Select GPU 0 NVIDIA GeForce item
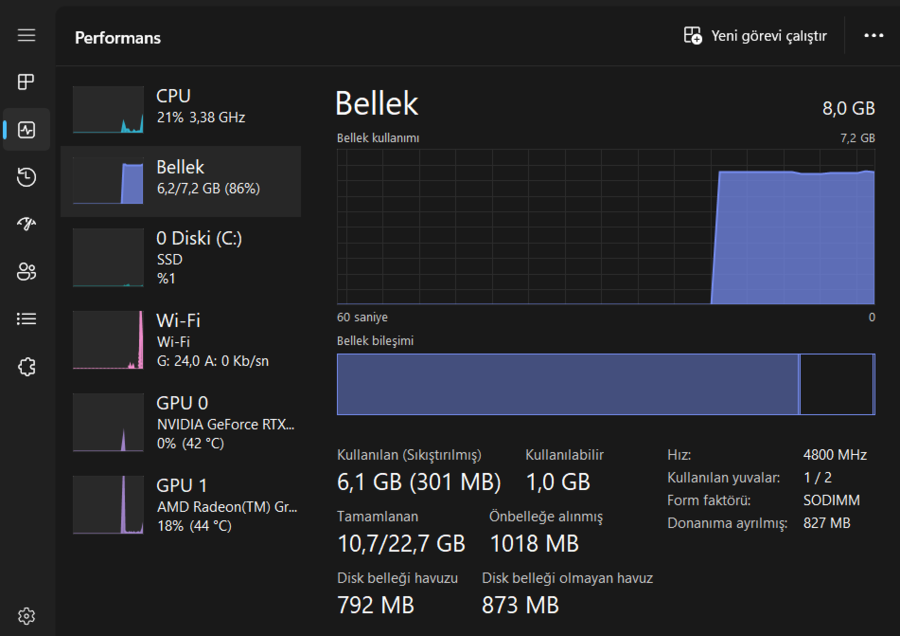The image size is (900, 636). click(x=181, y=422)
